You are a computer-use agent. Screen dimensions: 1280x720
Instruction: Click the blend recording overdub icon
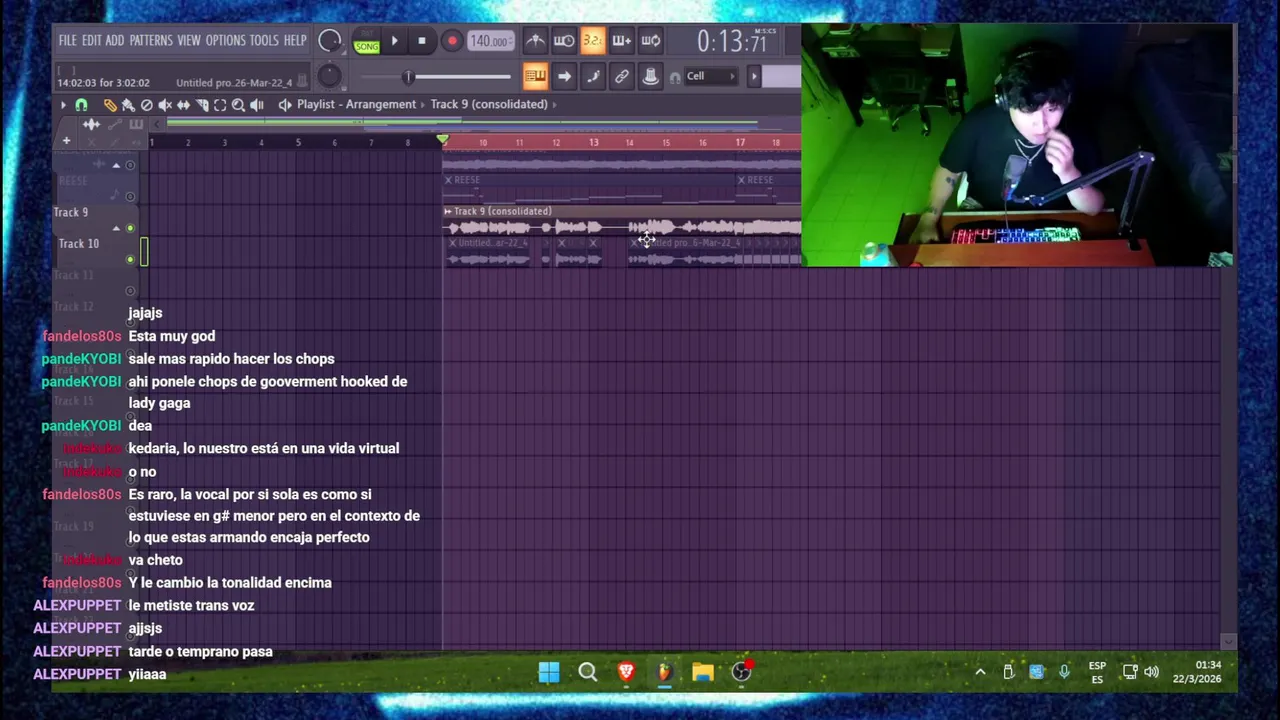coord(622,41)
